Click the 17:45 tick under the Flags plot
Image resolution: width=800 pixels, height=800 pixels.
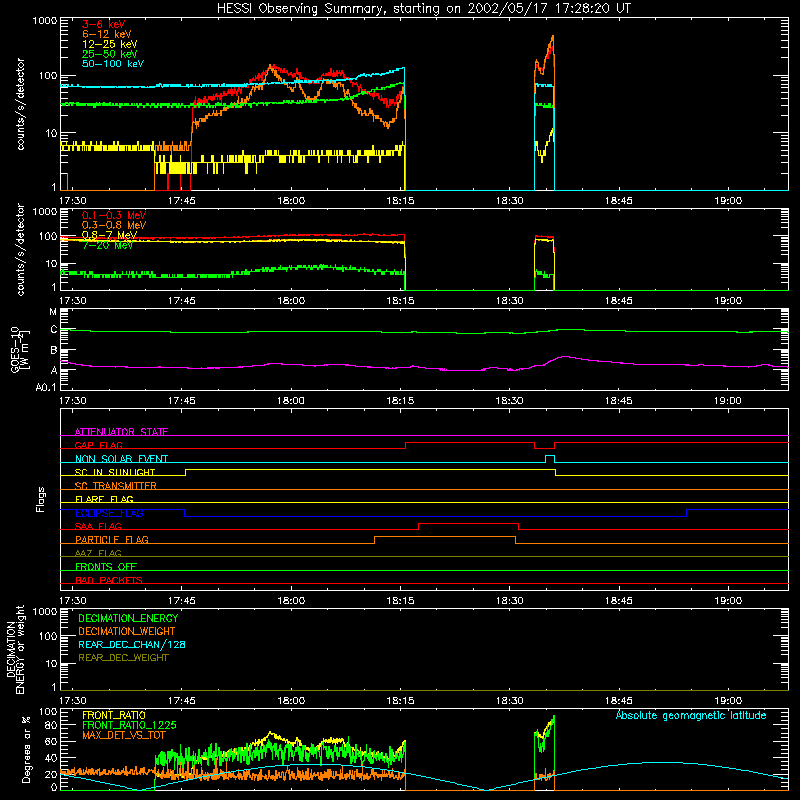(x=182, y=601)
